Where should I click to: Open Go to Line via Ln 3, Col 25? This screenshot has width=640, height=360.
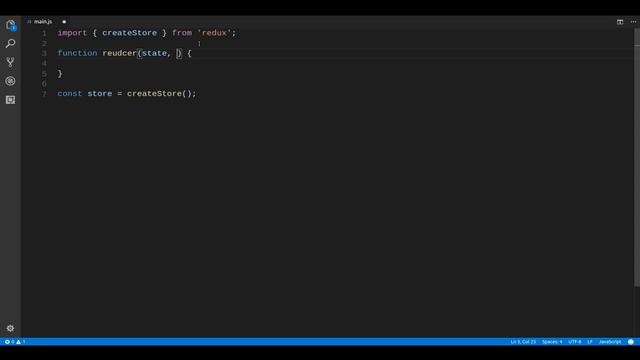click(523, 342)
